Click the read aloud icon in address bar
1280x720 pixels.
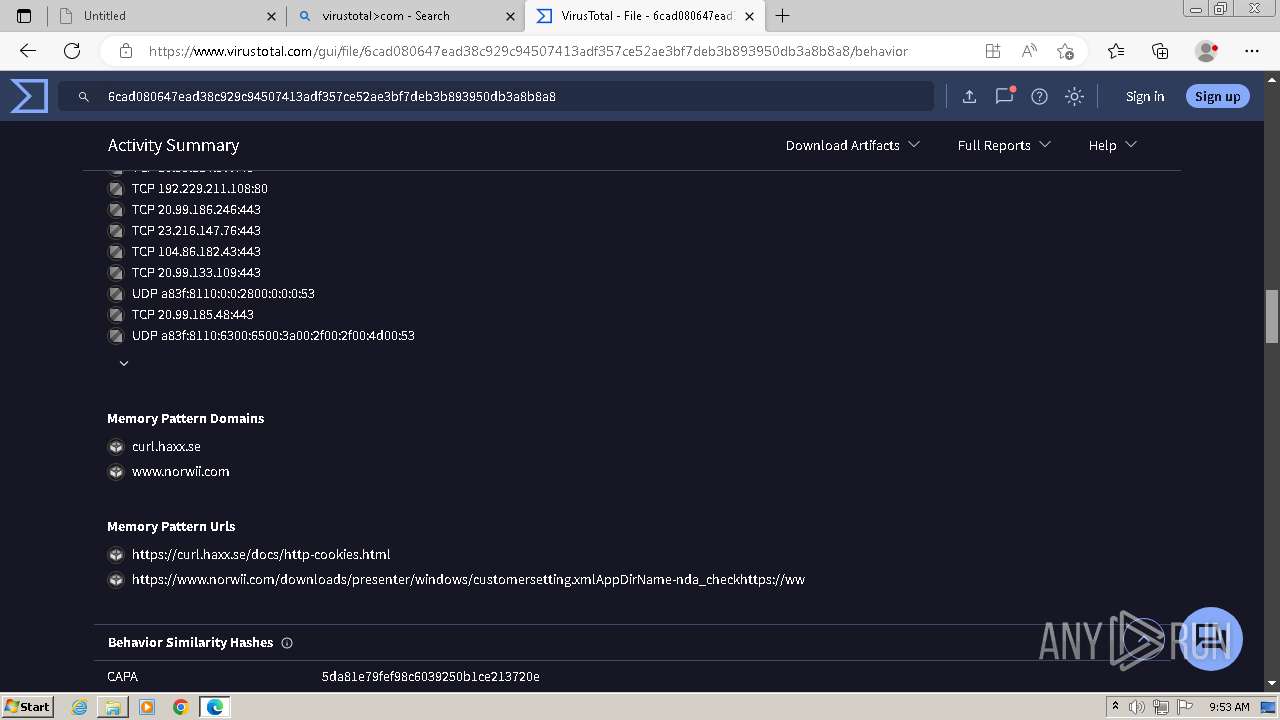(1029, 51)
